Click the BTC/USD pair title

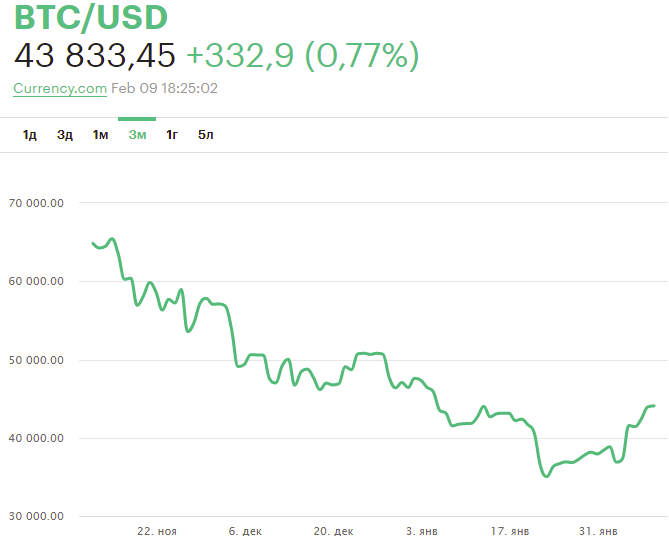click(x=90, y=18)
